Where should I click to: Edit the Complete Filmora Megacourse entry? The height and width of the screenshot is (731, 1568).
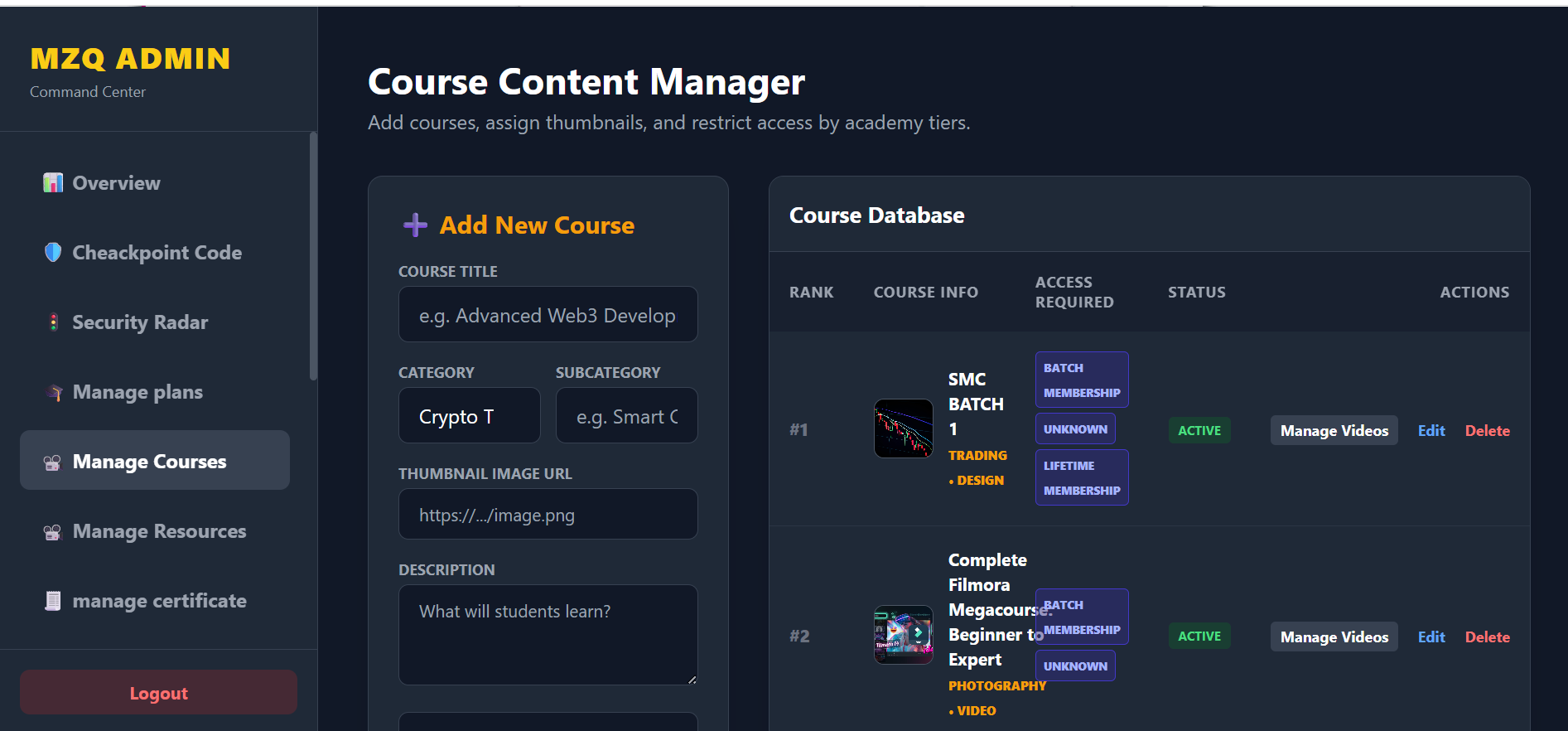[1430, 637]
